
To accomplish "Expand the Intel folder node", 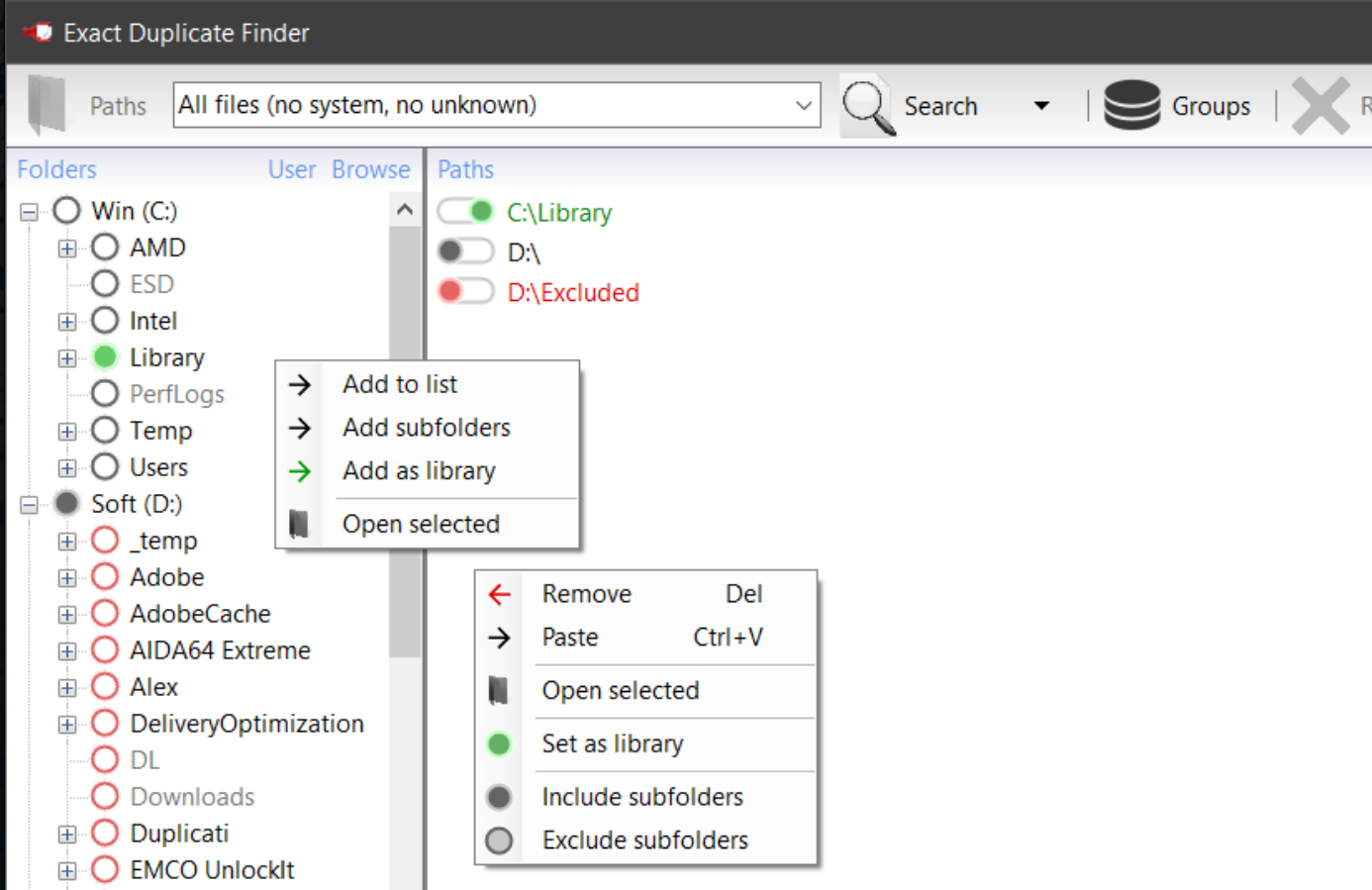I will [x=65, y=320].
